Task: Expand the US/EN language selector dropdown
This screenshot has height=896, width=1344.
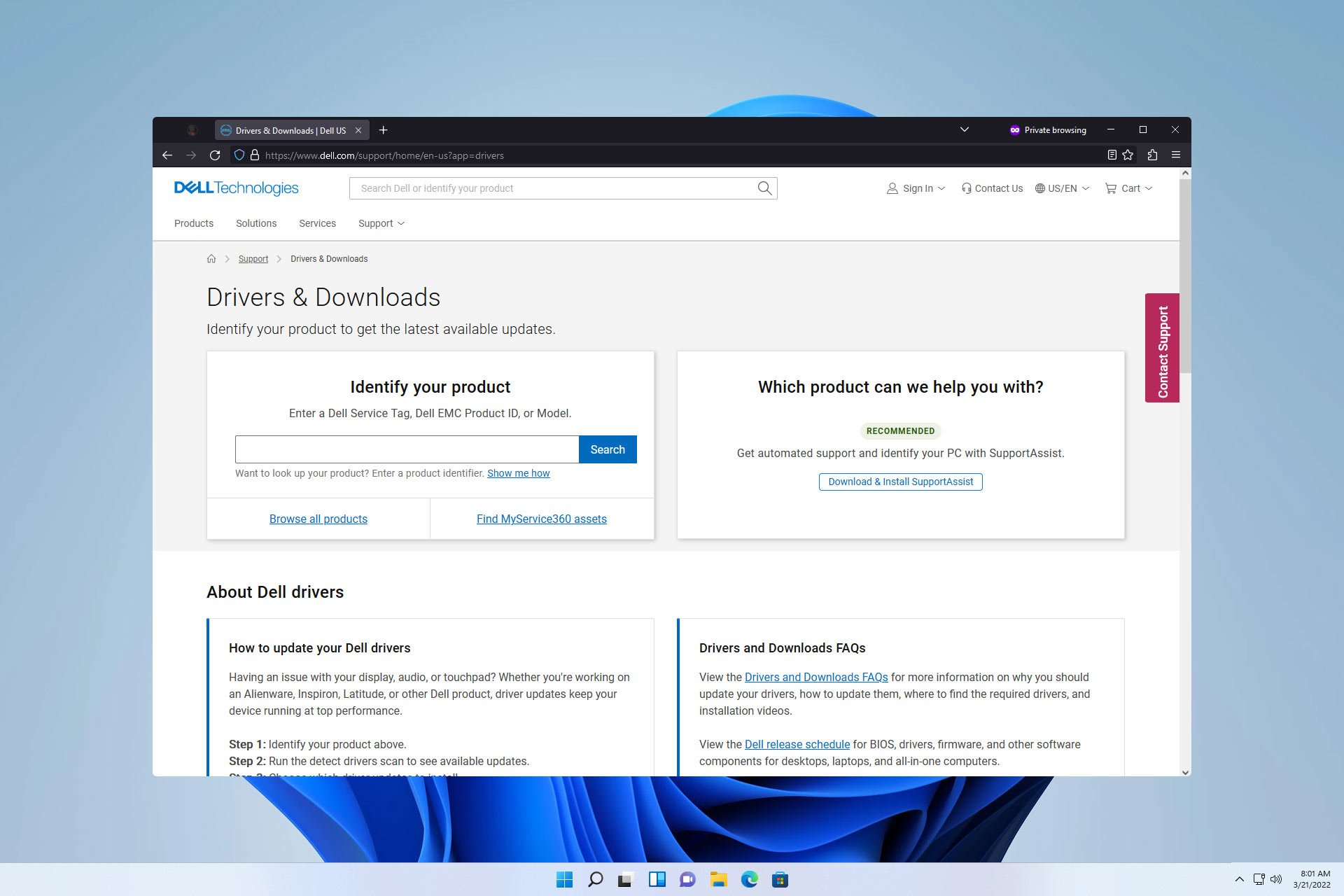Action: point(1064,188)
